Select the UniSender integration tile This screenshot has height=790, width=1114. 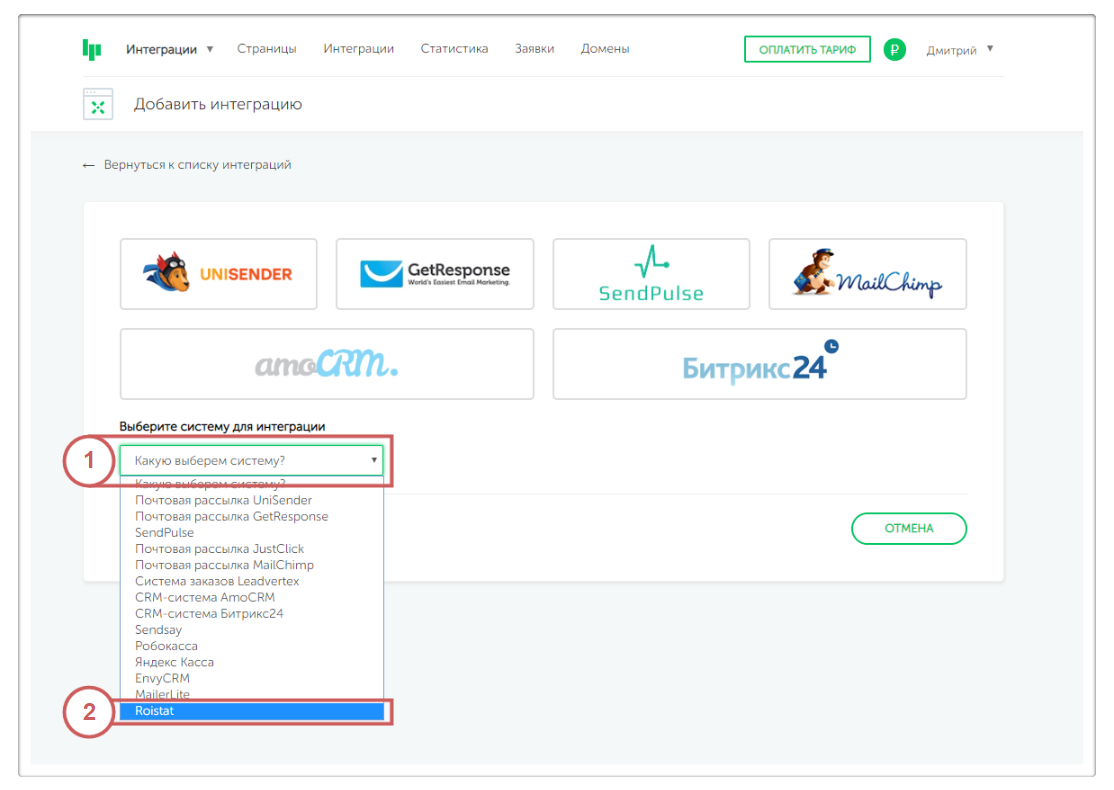[218, 274]
